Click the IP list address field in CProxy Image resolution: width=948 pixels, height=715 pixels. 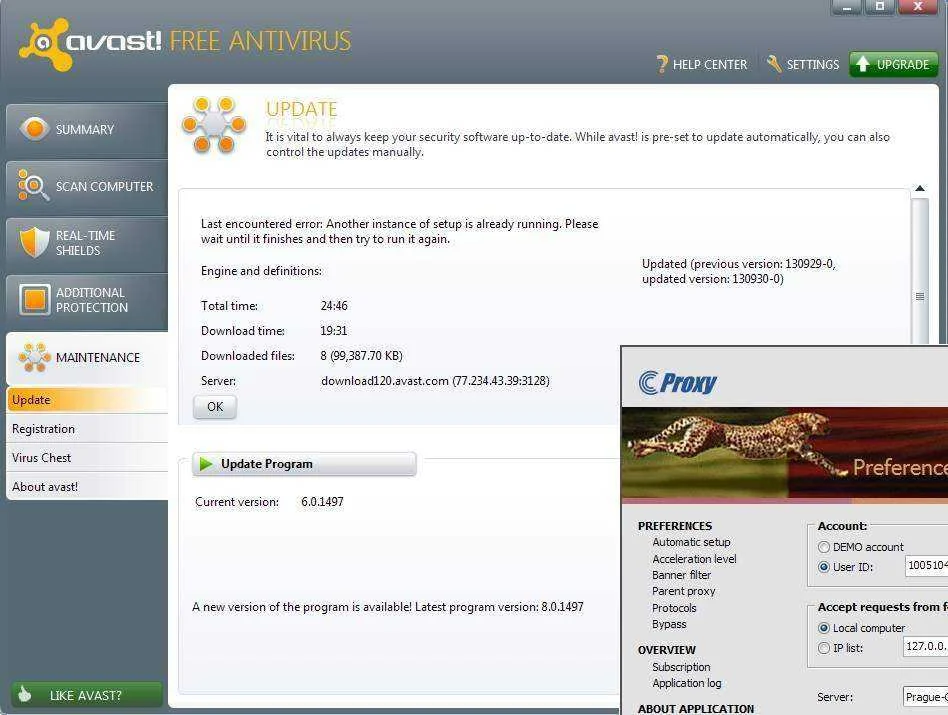(926, 646)
